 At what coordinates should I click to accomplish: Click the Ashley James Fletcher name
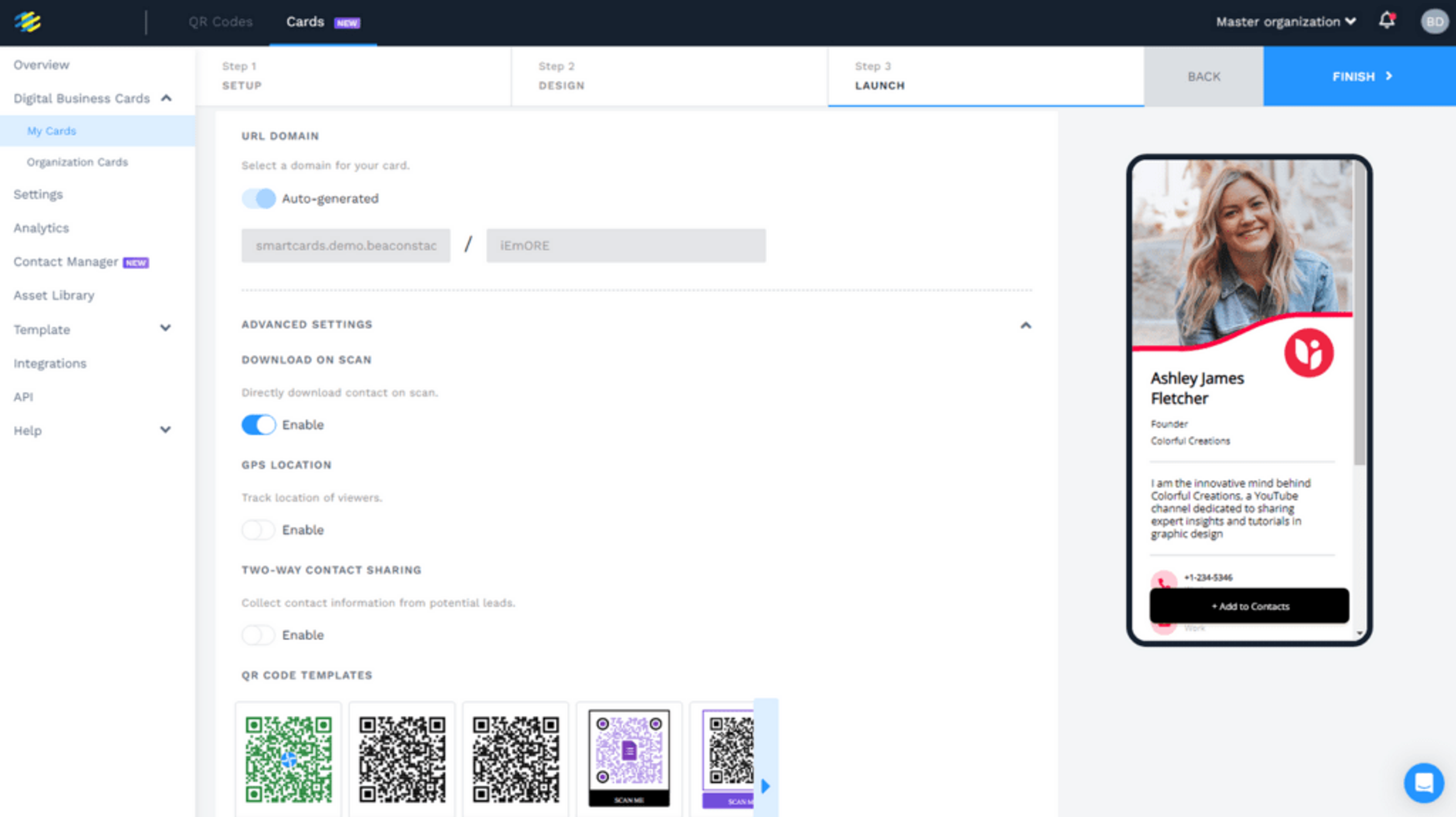coord(1197,388)
